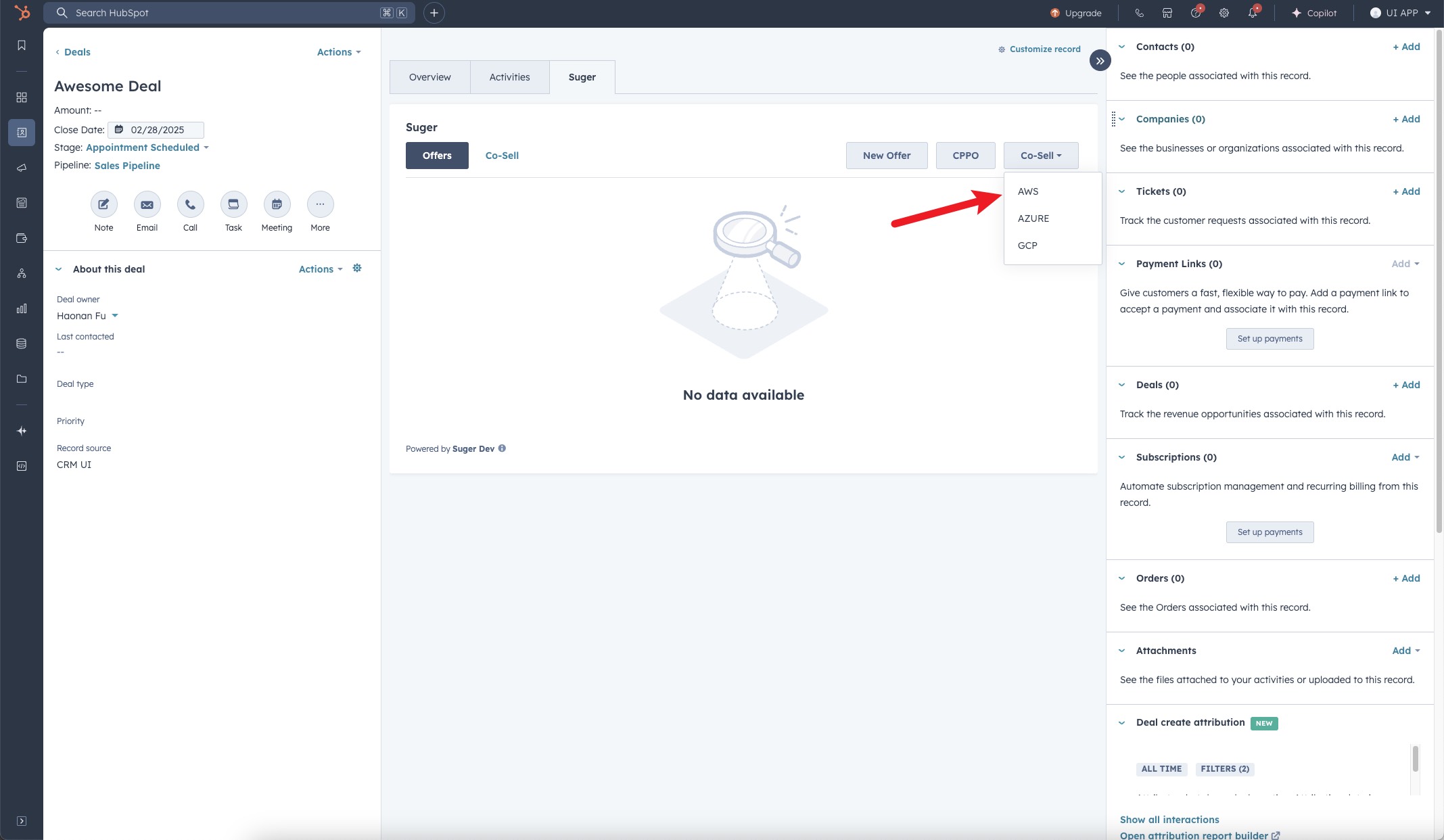This screenshot has width=1444, height=840.
Task: Collapse the right sidebar with double-arrow icon
Action: pos(1100,61)
